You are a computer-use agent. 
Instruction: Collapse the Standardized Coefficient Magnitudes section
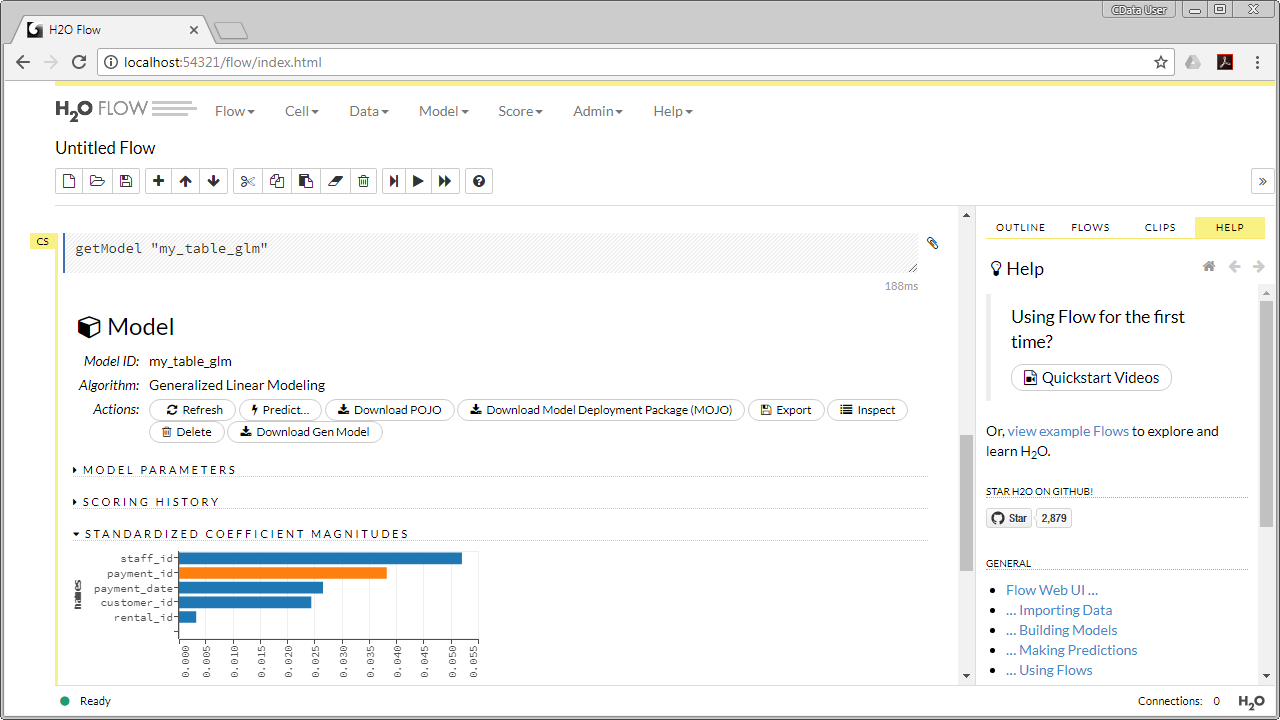click(x=246, y=534)
